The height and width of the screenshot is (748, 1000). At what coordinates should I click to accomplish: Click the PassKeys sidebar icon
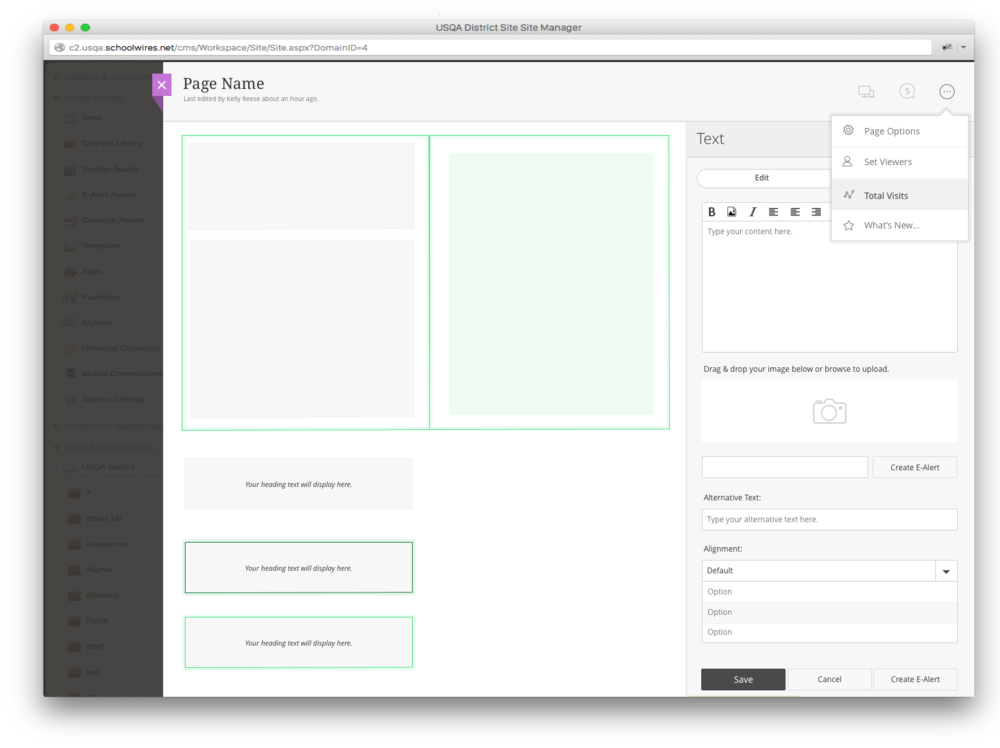[70, 297]
